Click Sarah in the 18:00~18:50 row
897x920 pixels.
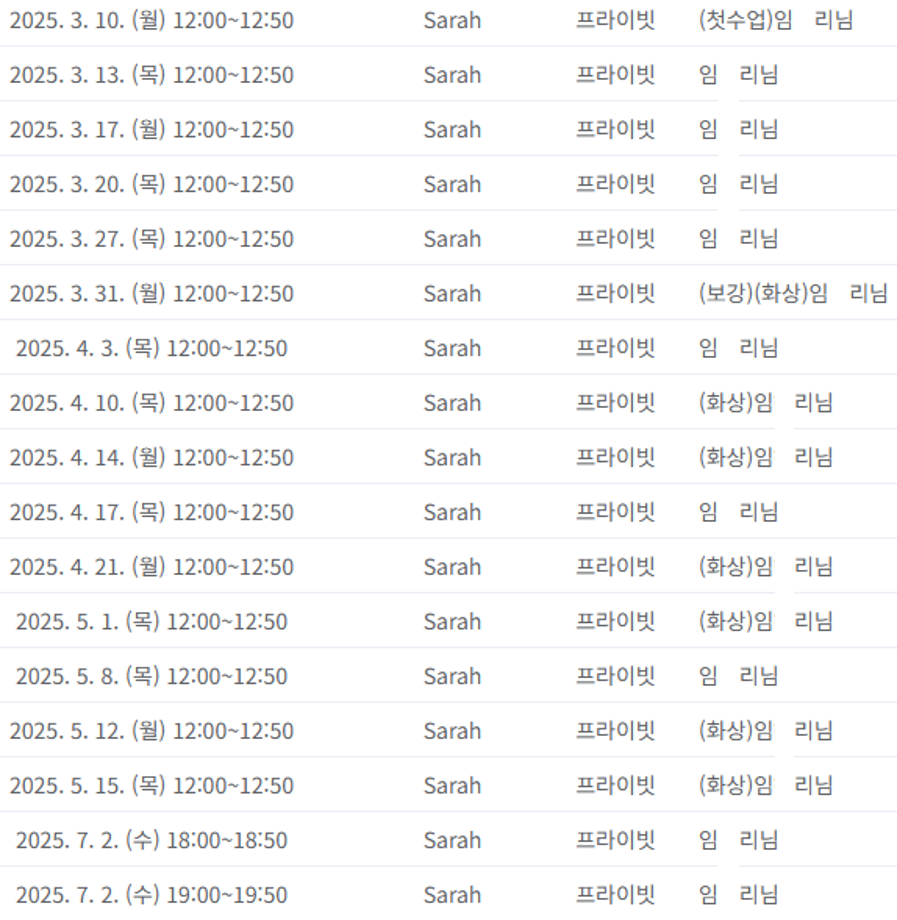click(x=452, y=840)
